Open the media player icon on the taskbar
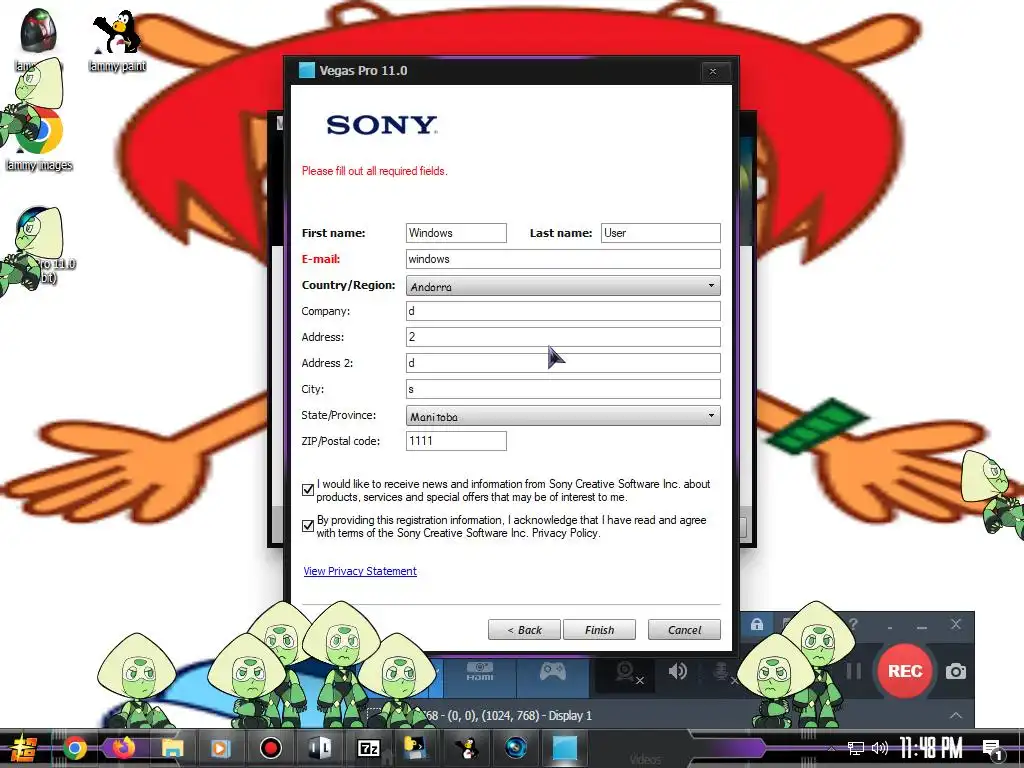The width and height of the screenshot is (1024, 768). (x=221, y=748)
